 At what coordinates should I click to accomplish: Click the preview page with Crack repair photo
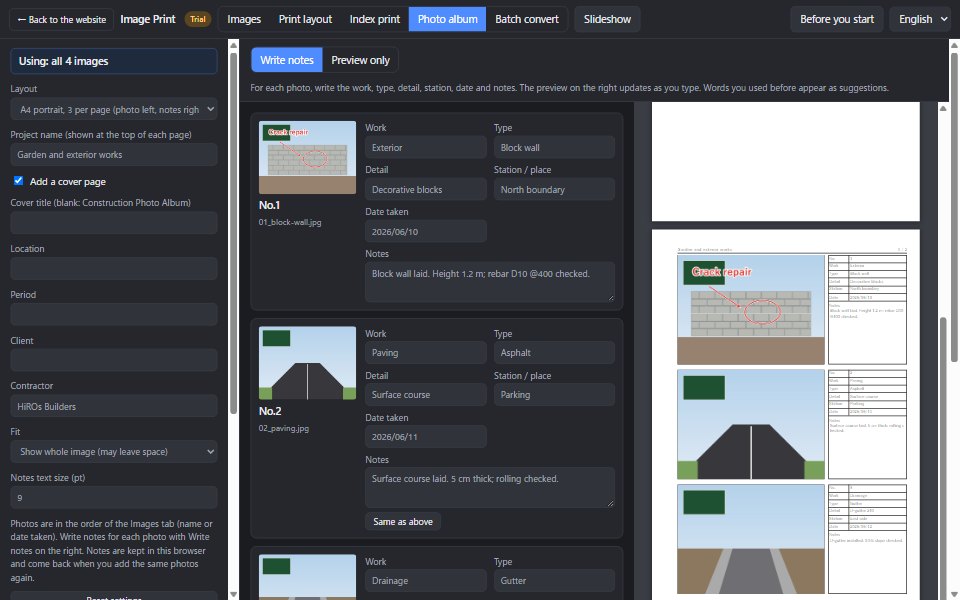[x=786, y=415]
